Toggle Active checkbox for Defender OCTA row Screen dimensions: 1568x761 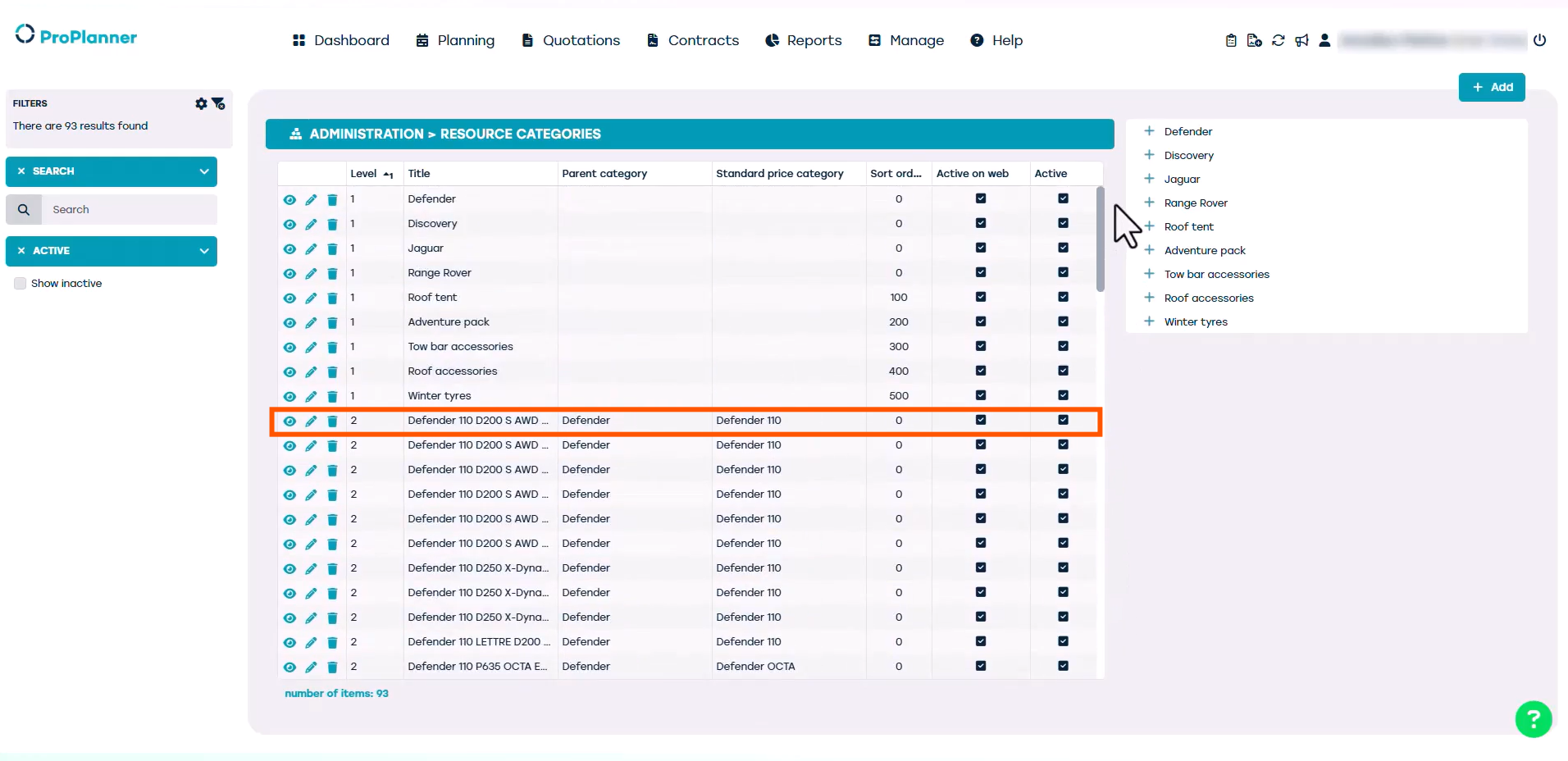[1063, 666]
